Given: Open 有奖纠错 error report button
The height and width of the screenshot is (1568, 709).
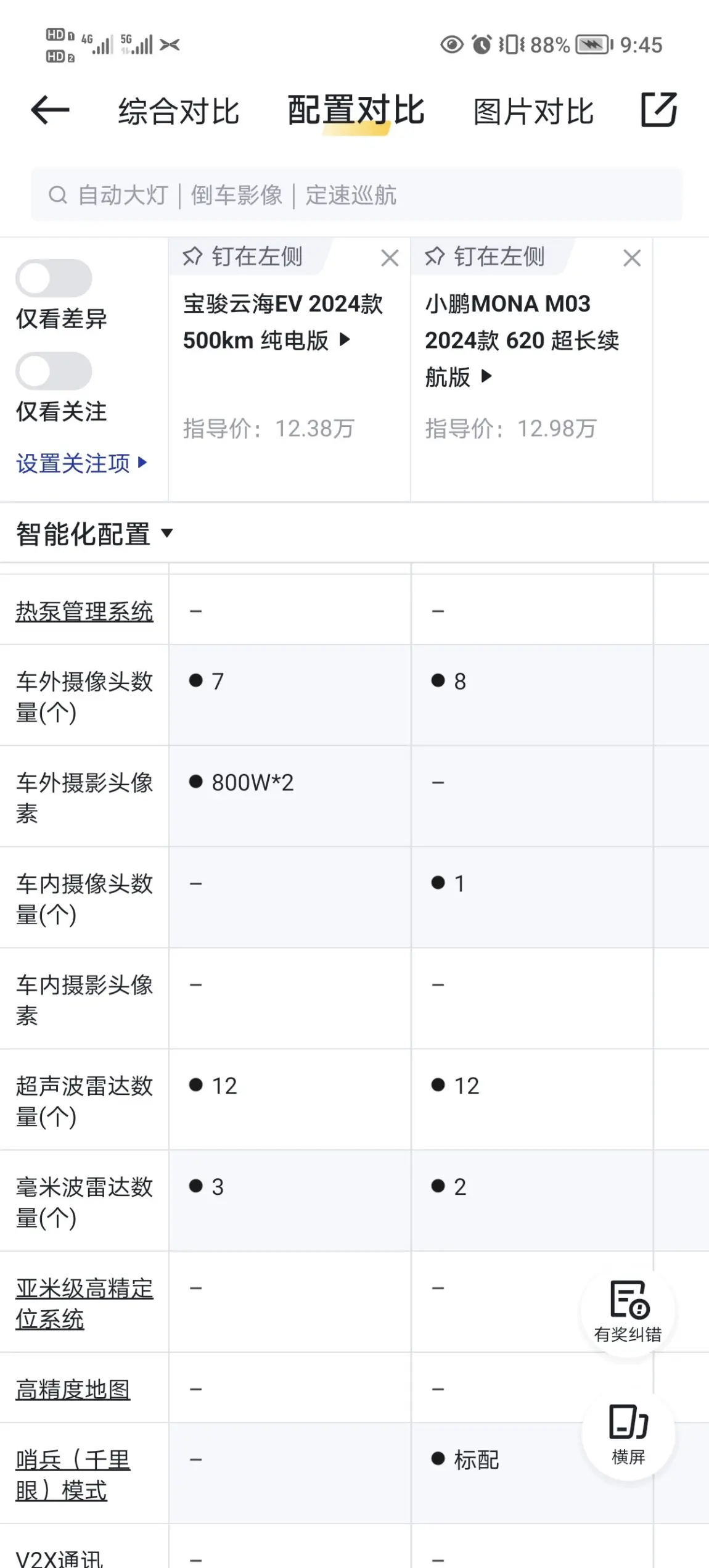Looking at the screenshot, I should tap(628, 1313).
